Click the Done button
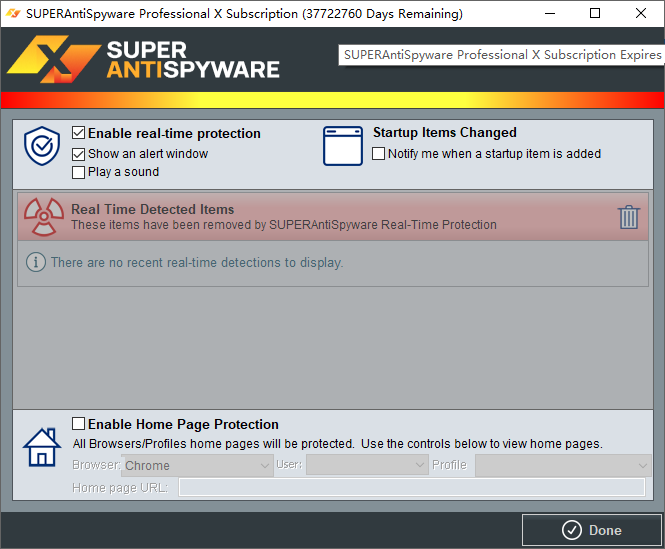Image resolution: width=665 pixels, height=549 pixels. tap(592, 530)
